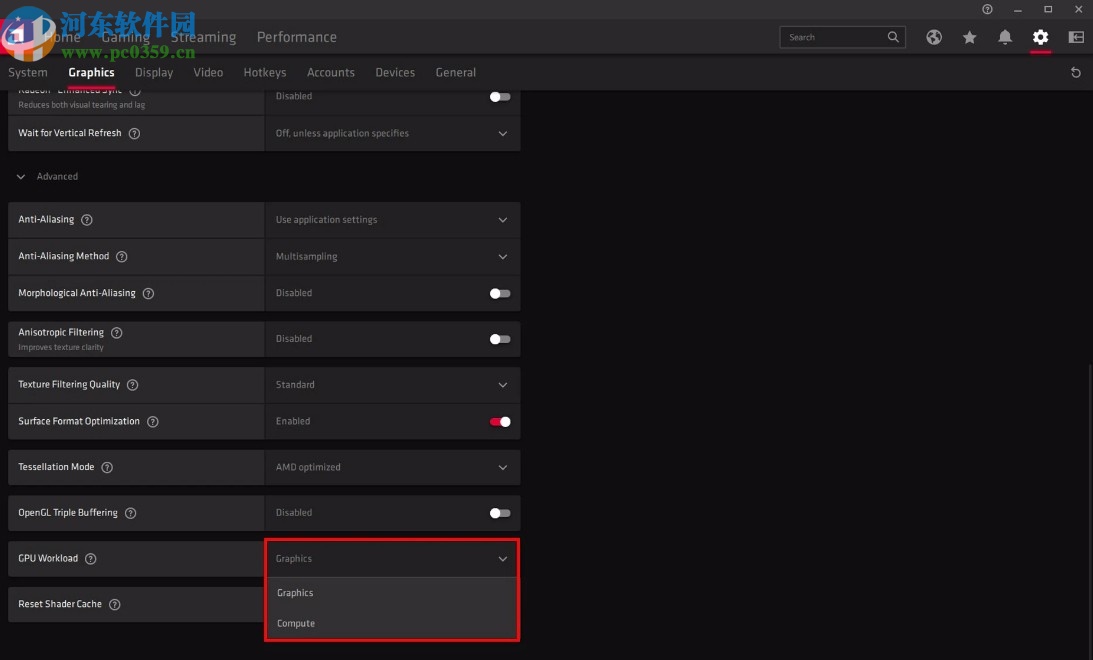Enable OpenGL Triple Buffering
Viewport: 1093px width, 660px height.
499,512
